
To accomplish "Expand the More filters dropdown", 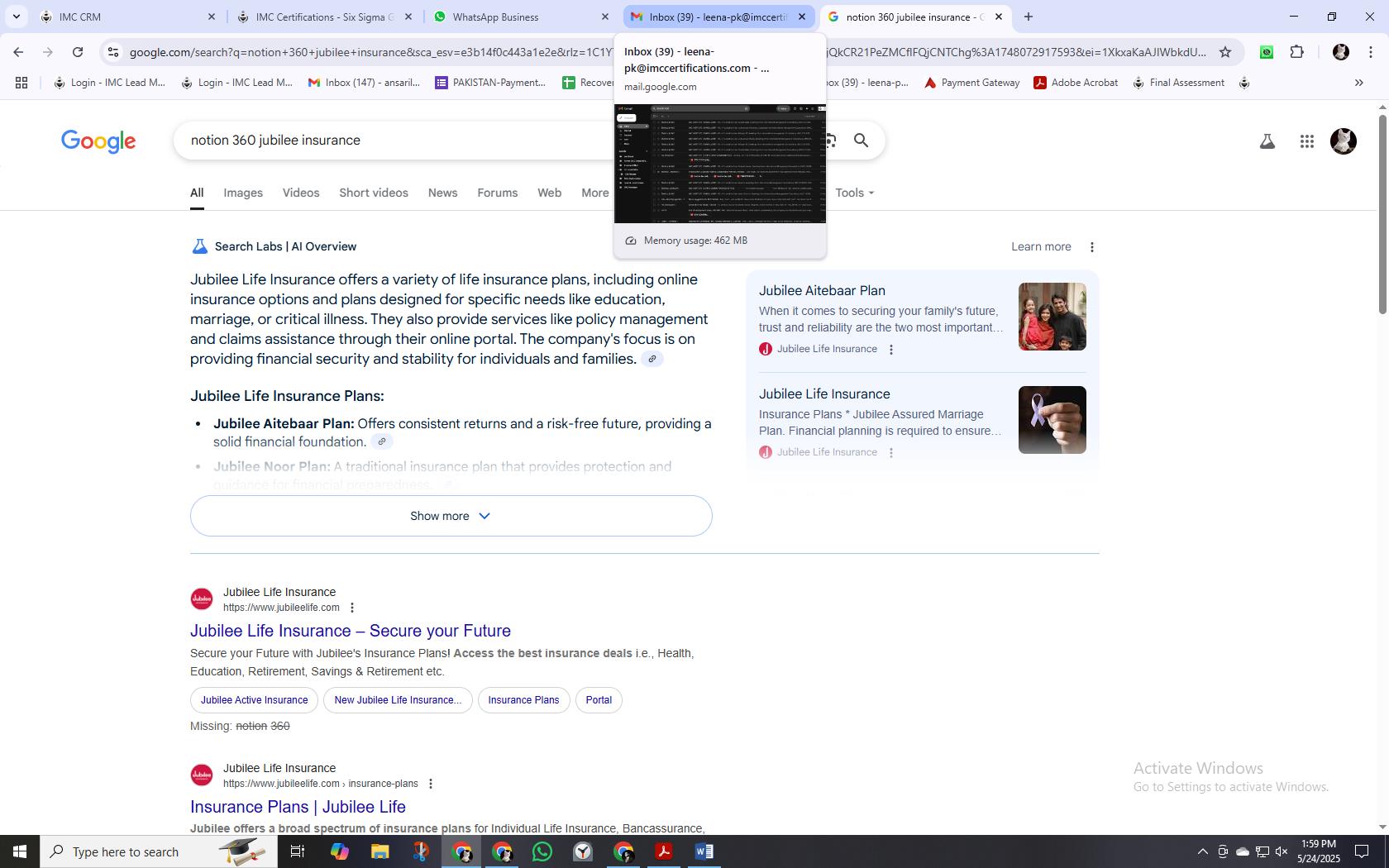I will pos(597,193).
